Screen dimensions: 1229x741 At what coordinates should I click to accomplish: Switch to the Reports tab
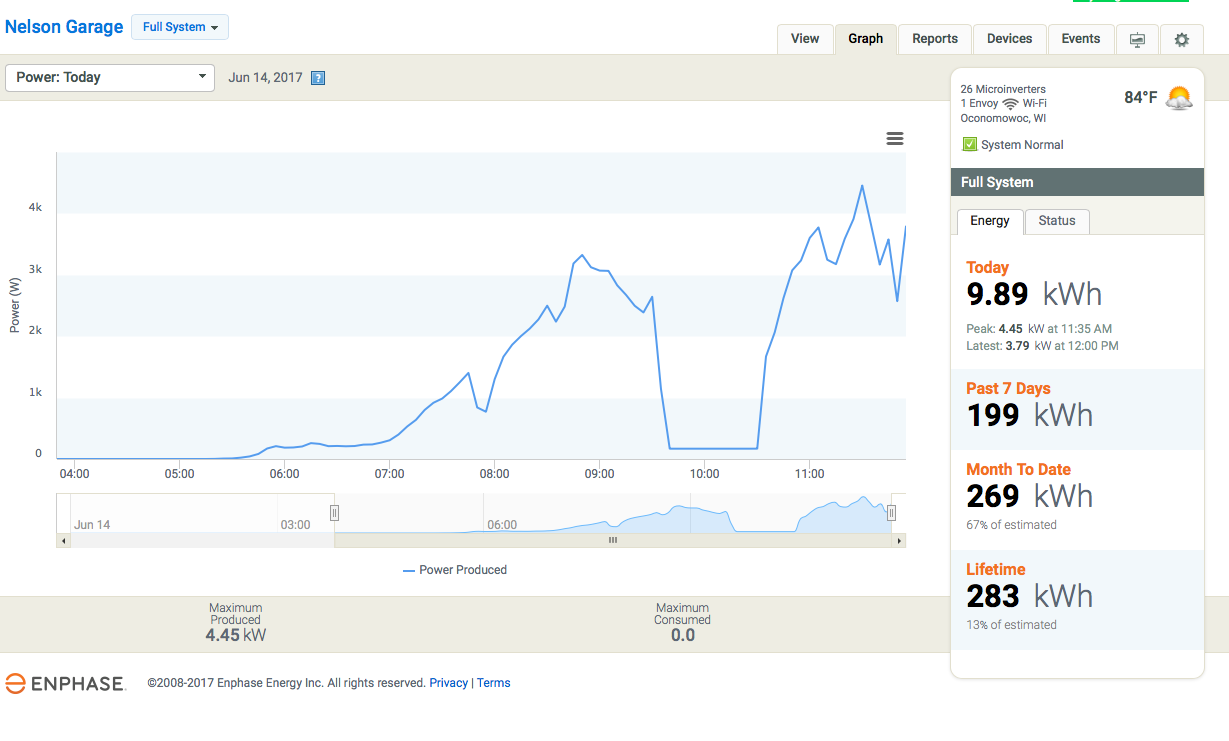(x=935, y=39)
